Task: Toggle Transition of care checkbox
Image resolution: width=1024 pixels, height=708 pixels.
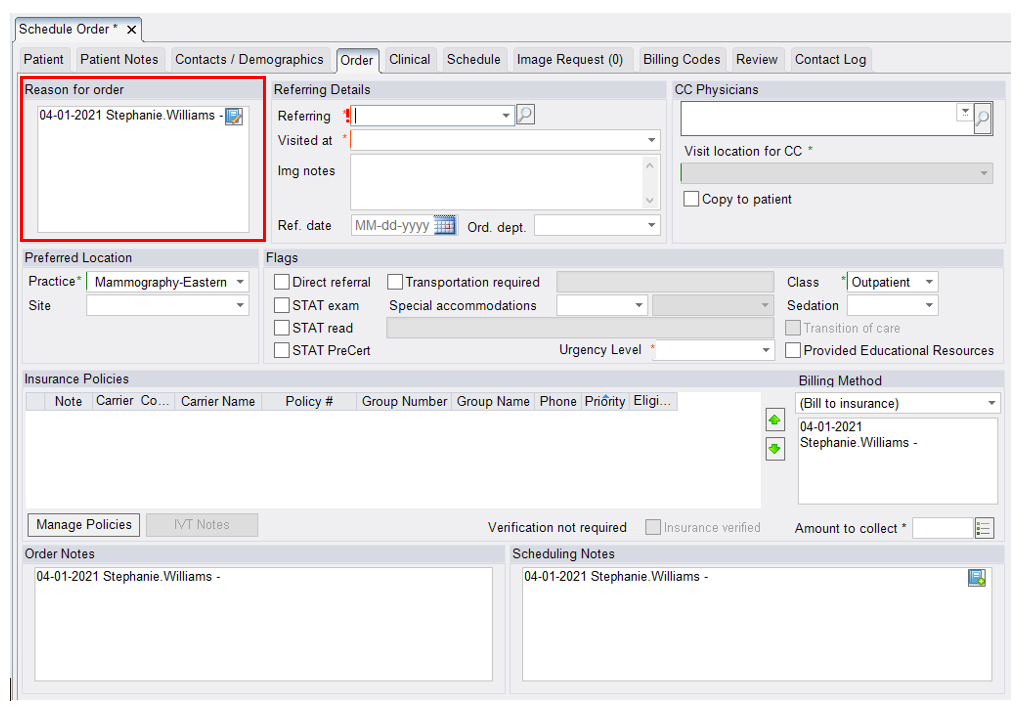Action: click(x=793, y=328)
